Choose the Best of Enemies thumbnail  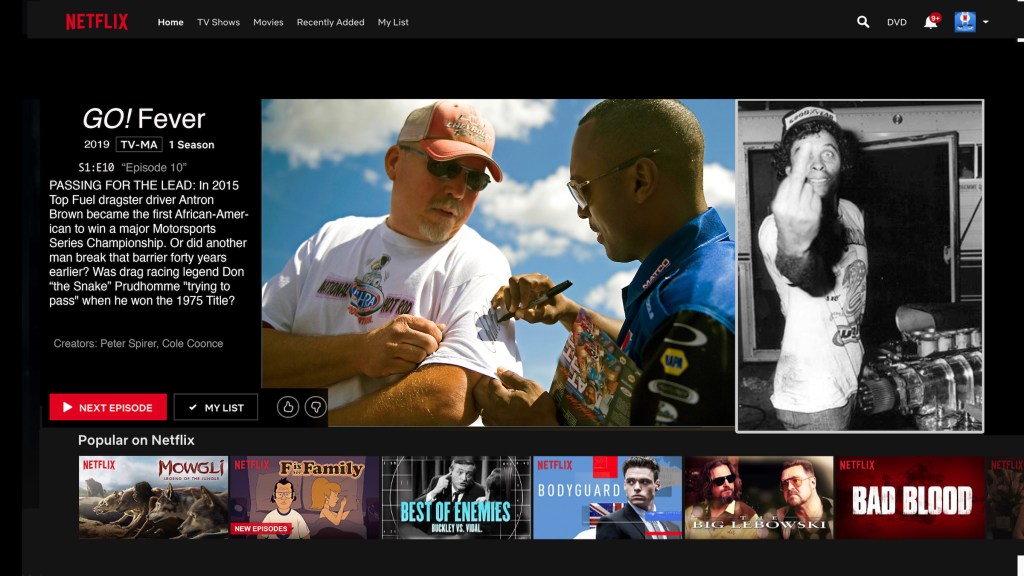click(456, 498)
